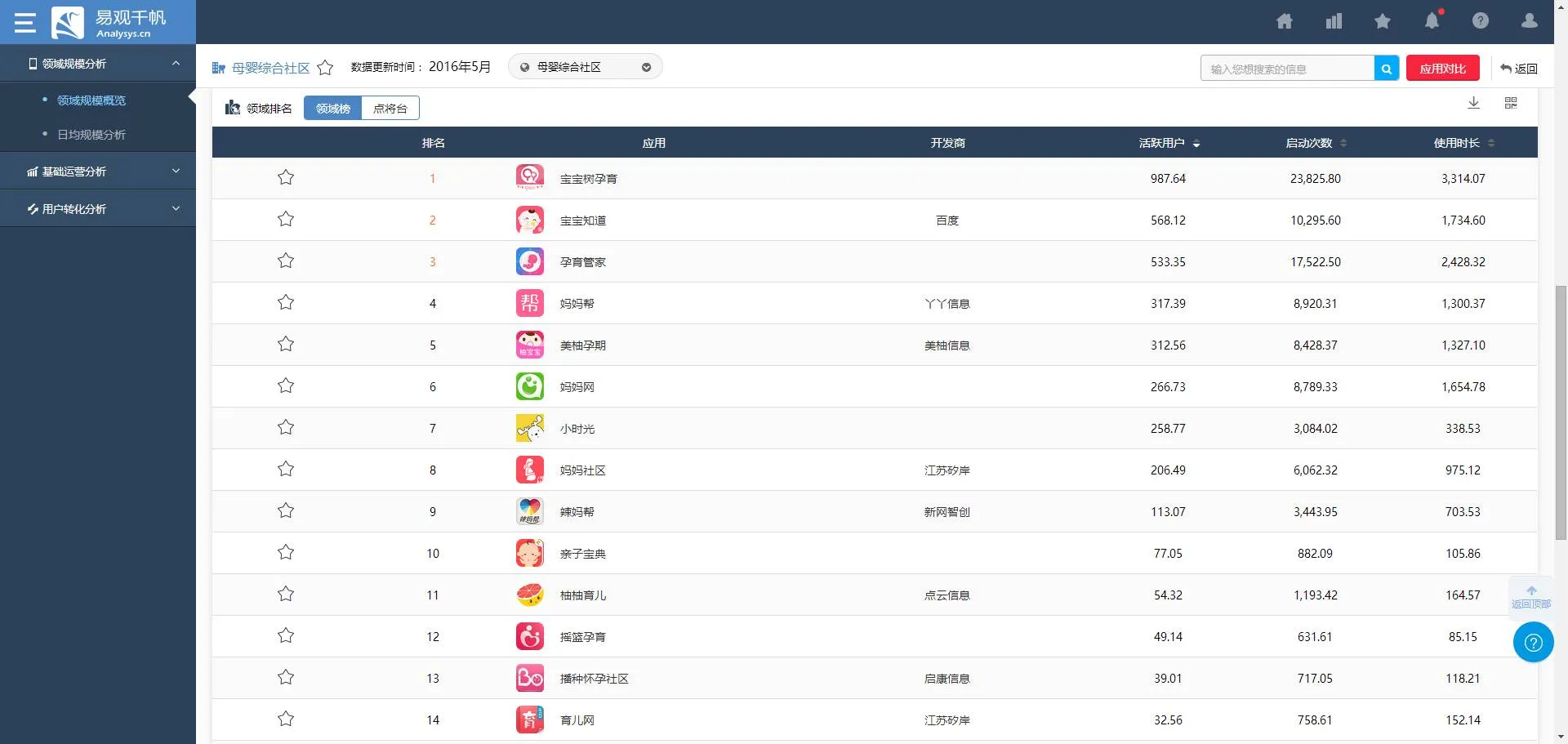Open 领域规模概览 in sidebar
1568x744 pixels.
tap(91, 100)
